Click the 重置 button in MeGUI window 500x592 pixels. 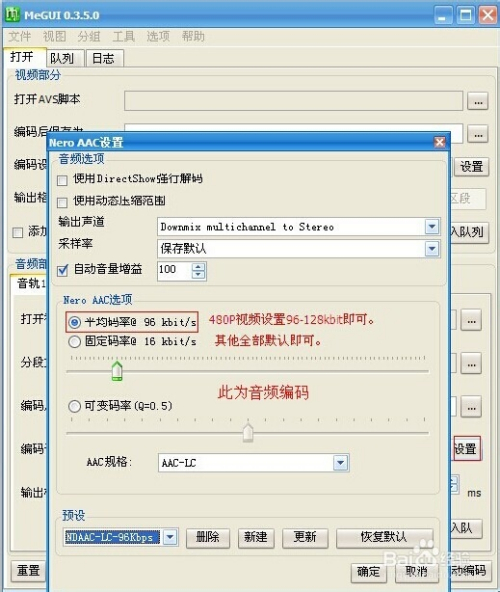(28, 570)
